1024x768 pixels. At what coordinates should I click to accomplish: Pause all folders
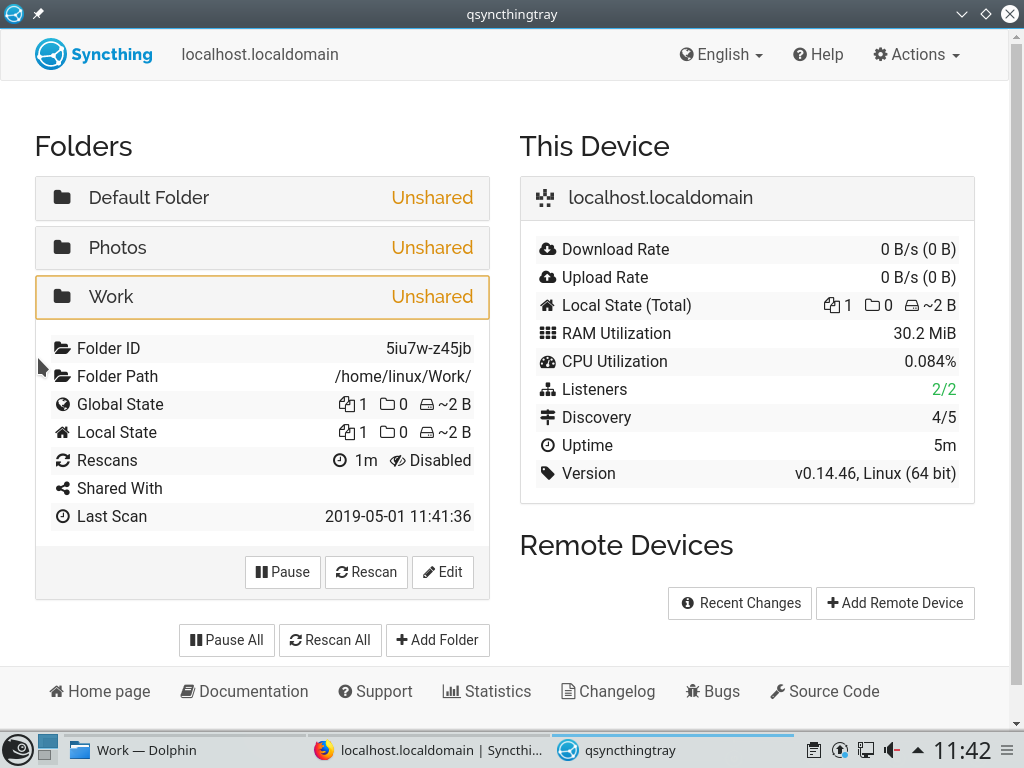[x=226, y=640]
